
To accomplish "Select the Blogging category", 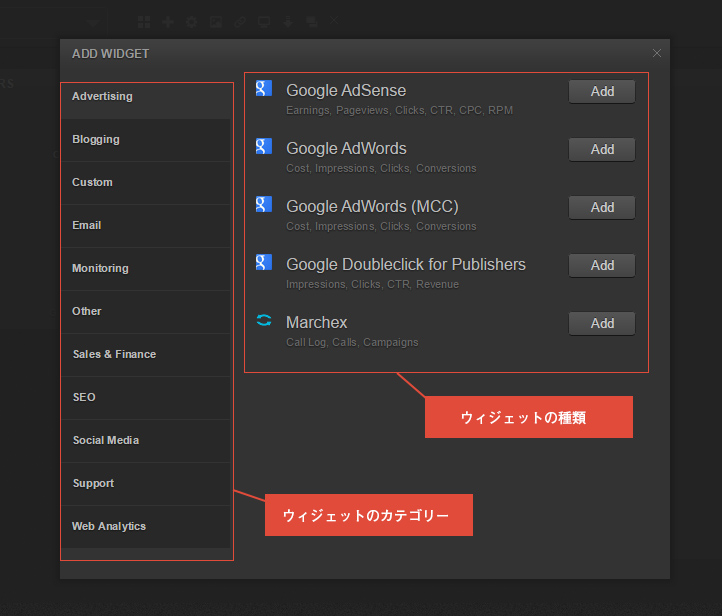I will coord(146,140).
